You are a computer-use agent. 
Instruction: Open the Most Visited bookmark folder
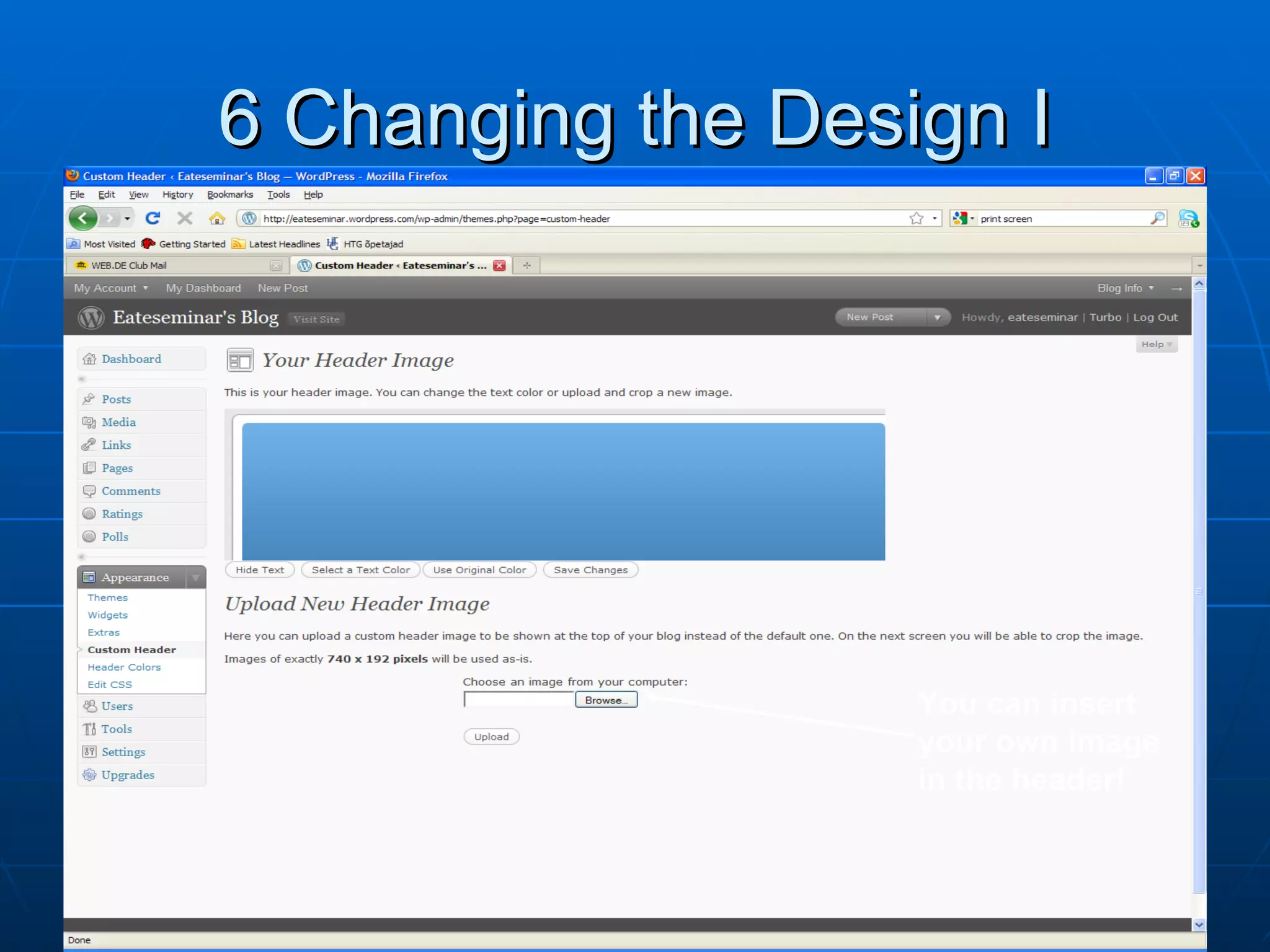tap(102, 244)
